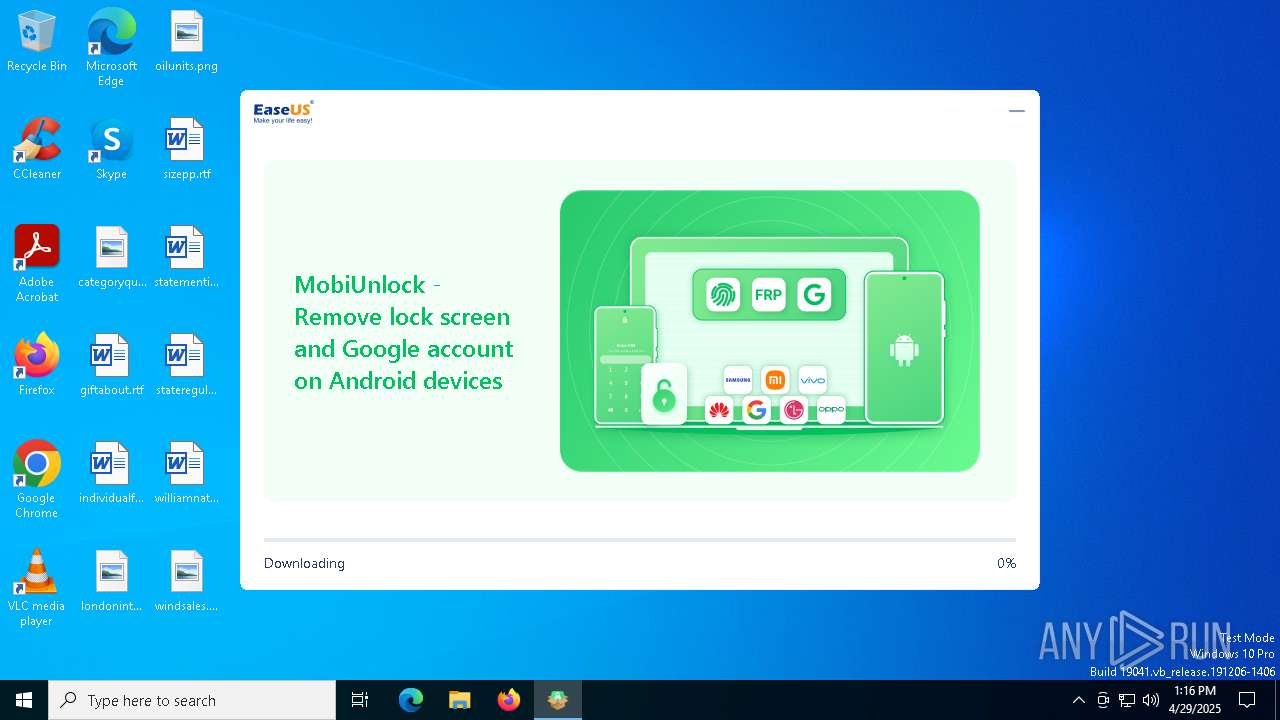Viewport: 1280px width, 720px height.
Task: Open the clock and date flyout
Action: [1195, 700]
